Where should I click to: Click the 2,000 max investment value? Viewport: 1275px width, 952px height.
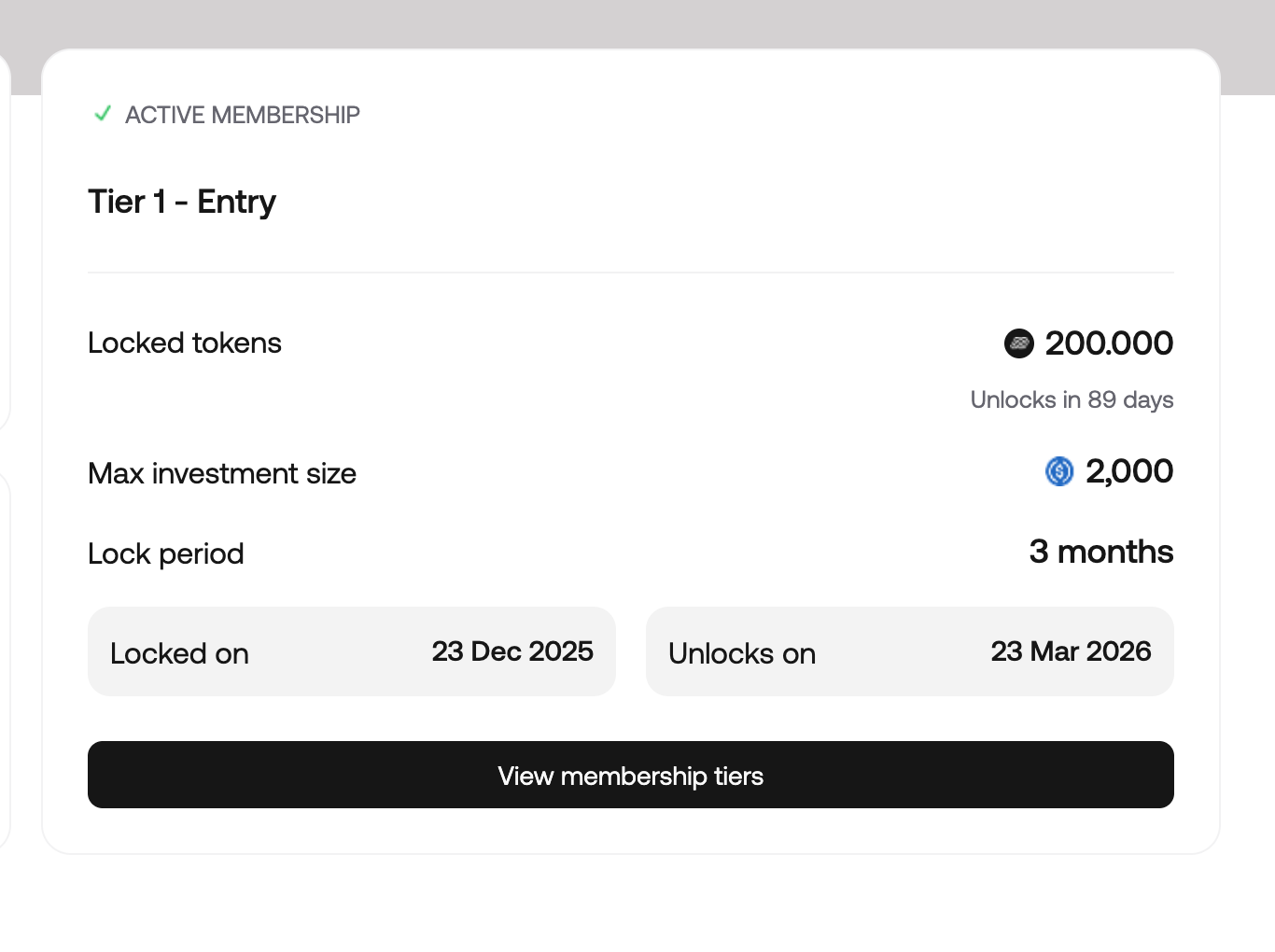tap(1128, 471)
